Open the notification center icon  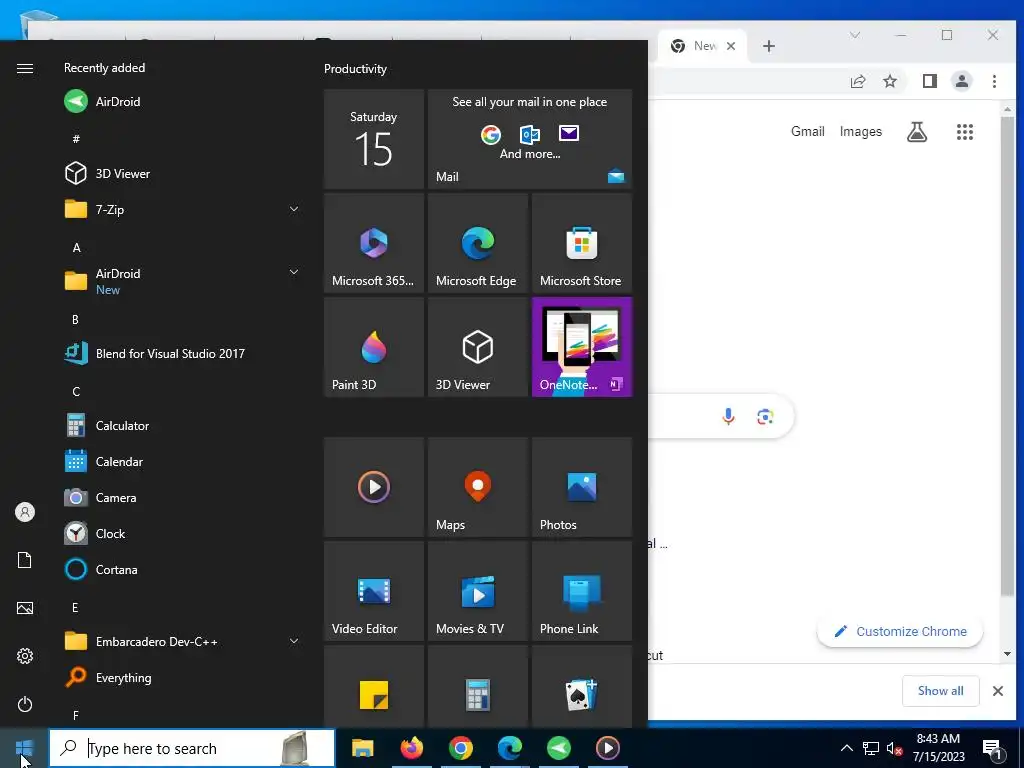click(x=993, y=749)
